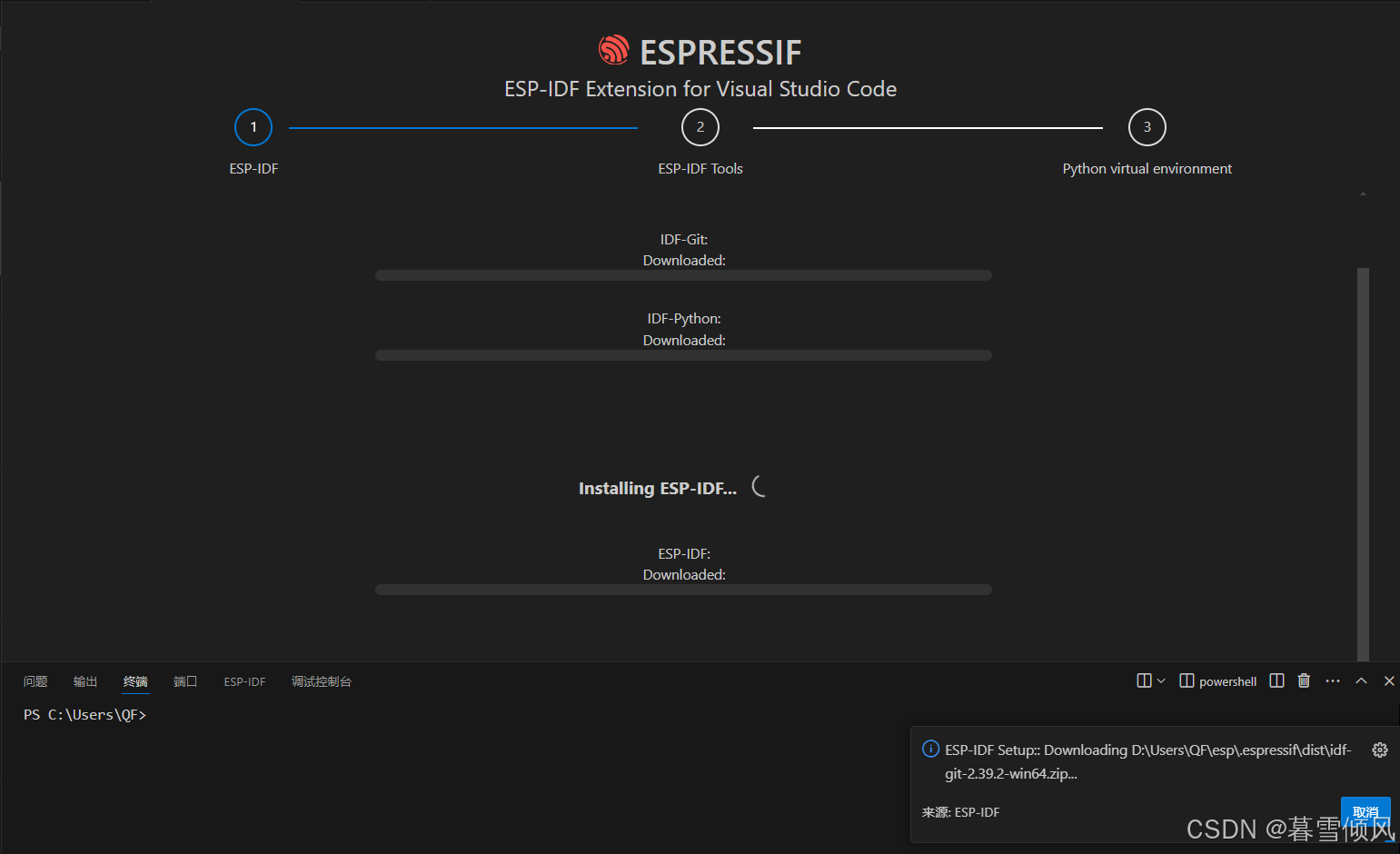Viewport: 1400px width, 854px height.
Task: Click the 'Installing ESP-IDF...' status text
Action: [x=658, y=489]
